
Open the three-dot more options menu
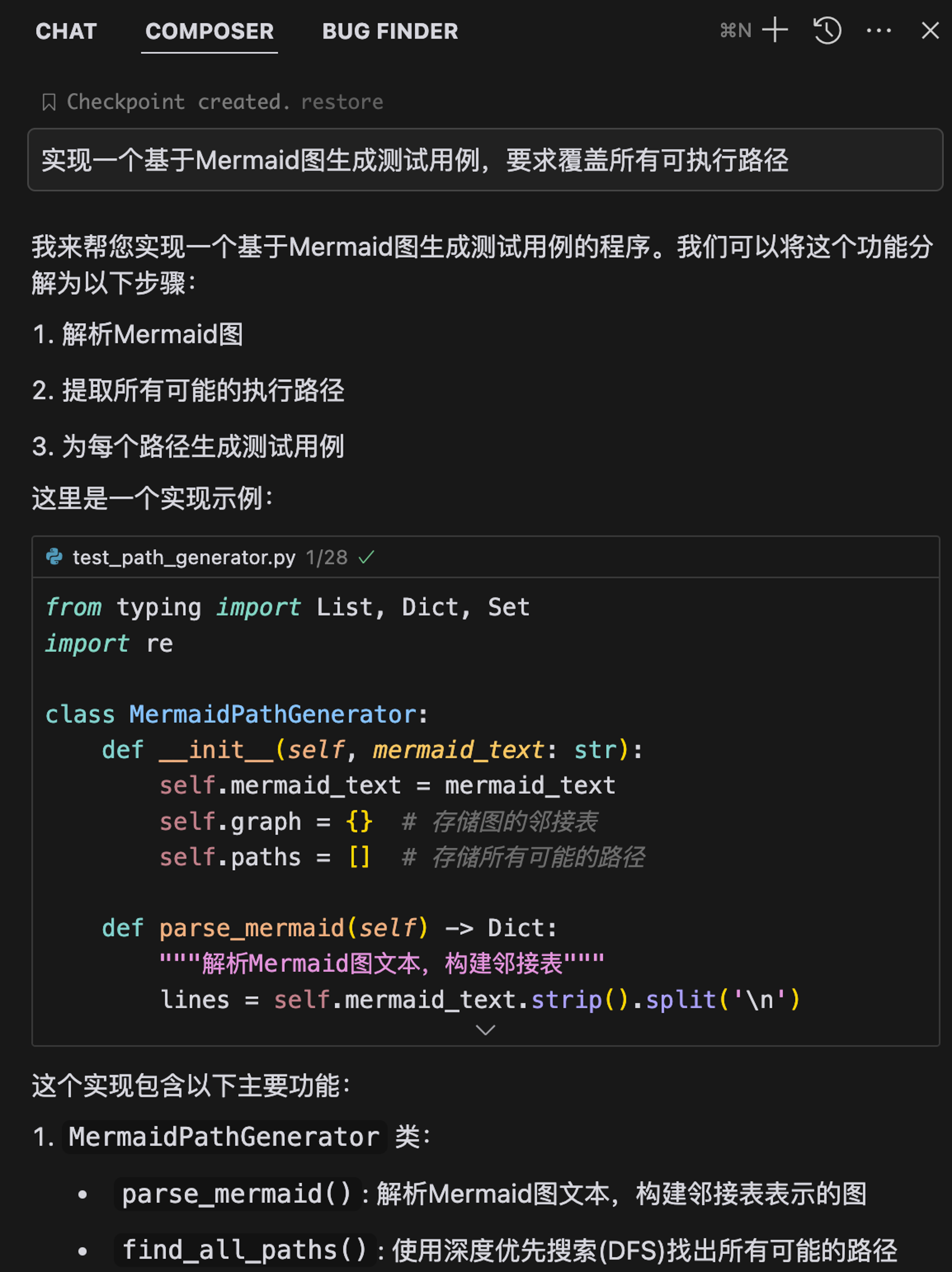[x=879, y=30]
